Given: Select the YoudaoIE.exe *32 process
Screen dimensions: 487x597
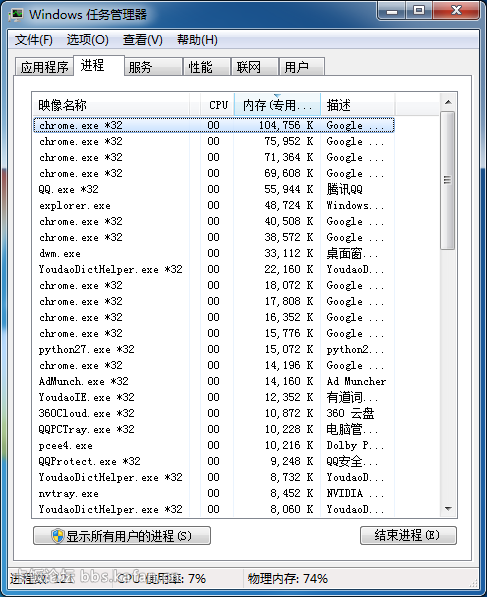Looking at the screenshot, I should point(214,397).
